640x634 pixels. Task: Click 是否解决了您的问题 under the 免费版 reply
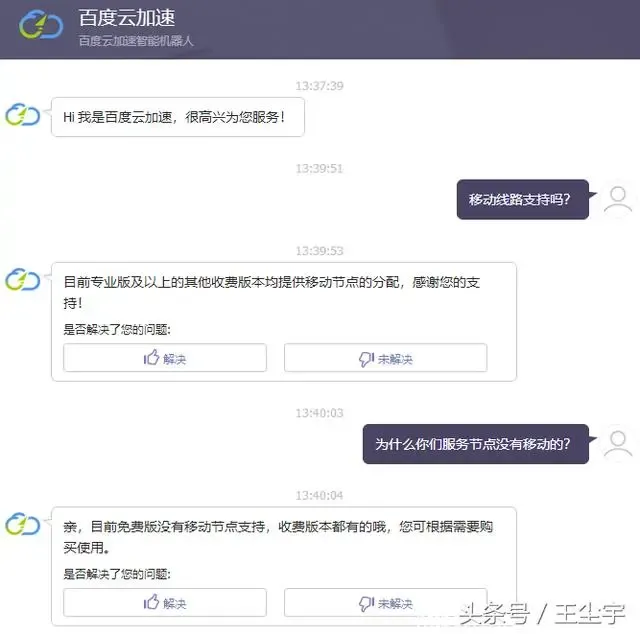[117, 574]
